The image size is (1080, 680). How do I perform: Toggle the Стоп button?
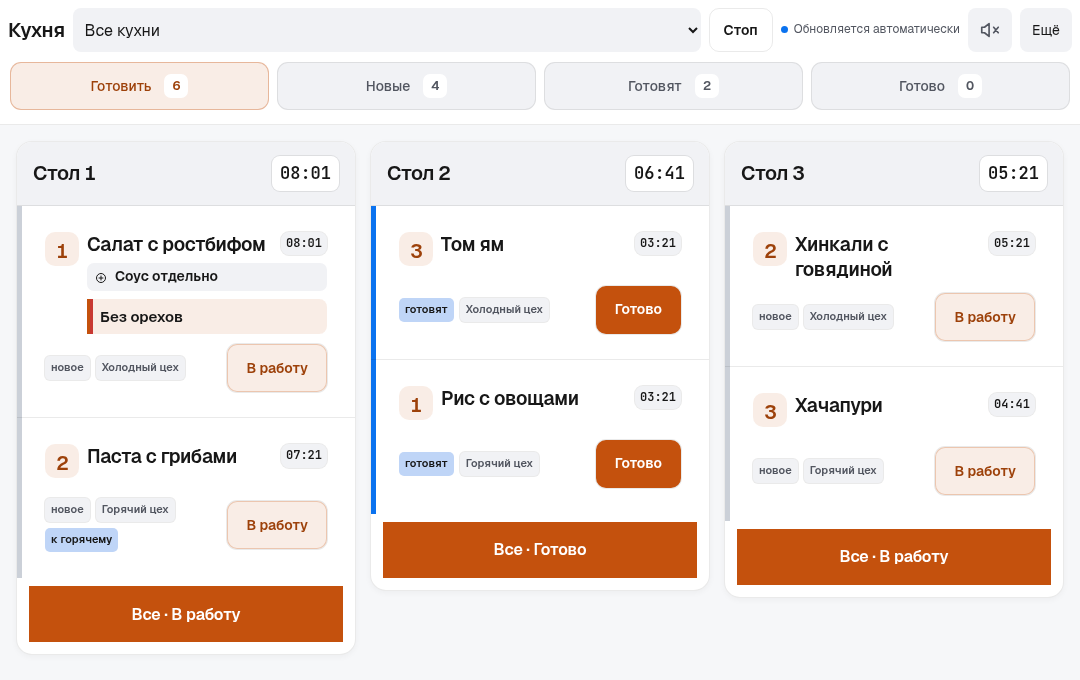point(740,30)
